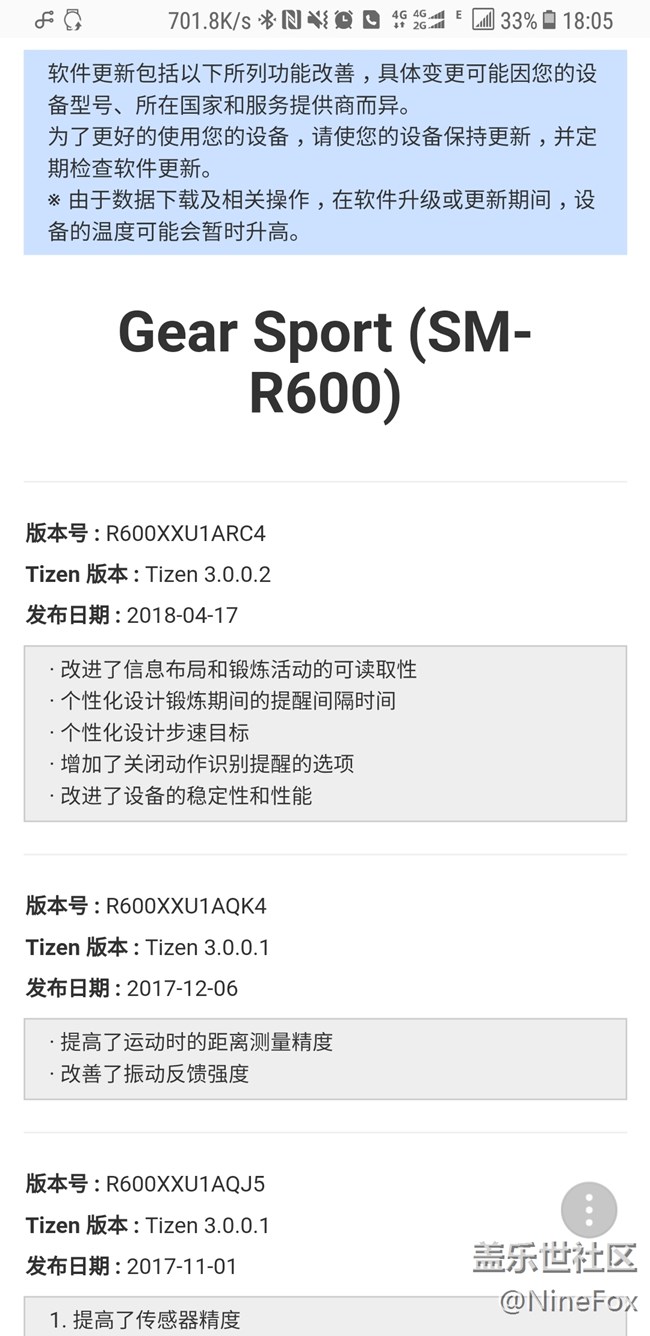650x1336 pixels.
Task: Tap the R600XXU1AQK4 changelog box
Action: [x=325, y=1058]
